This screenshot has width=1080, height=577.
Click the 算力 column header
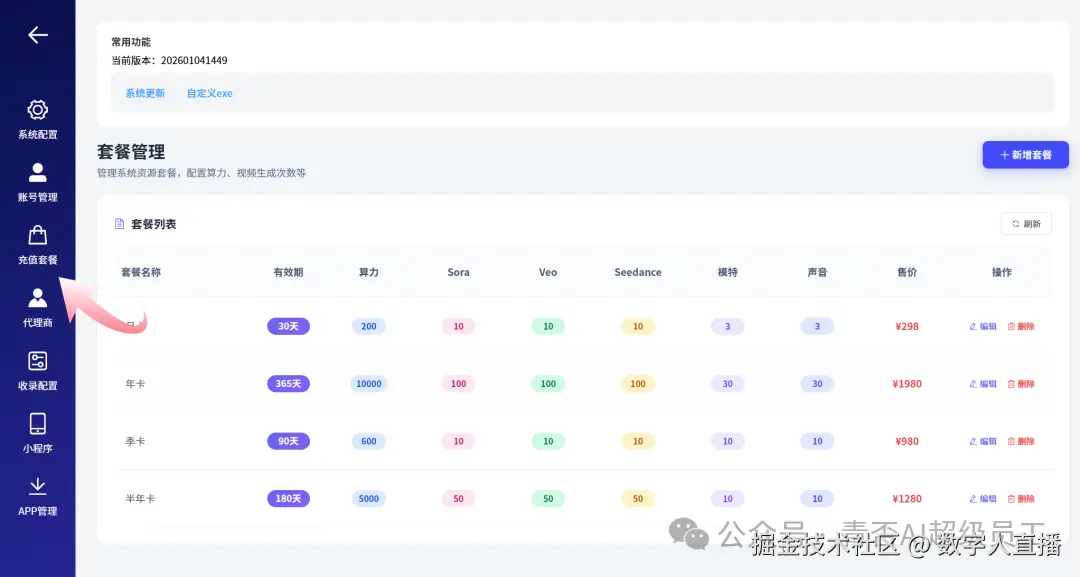(x=368, y=272)
